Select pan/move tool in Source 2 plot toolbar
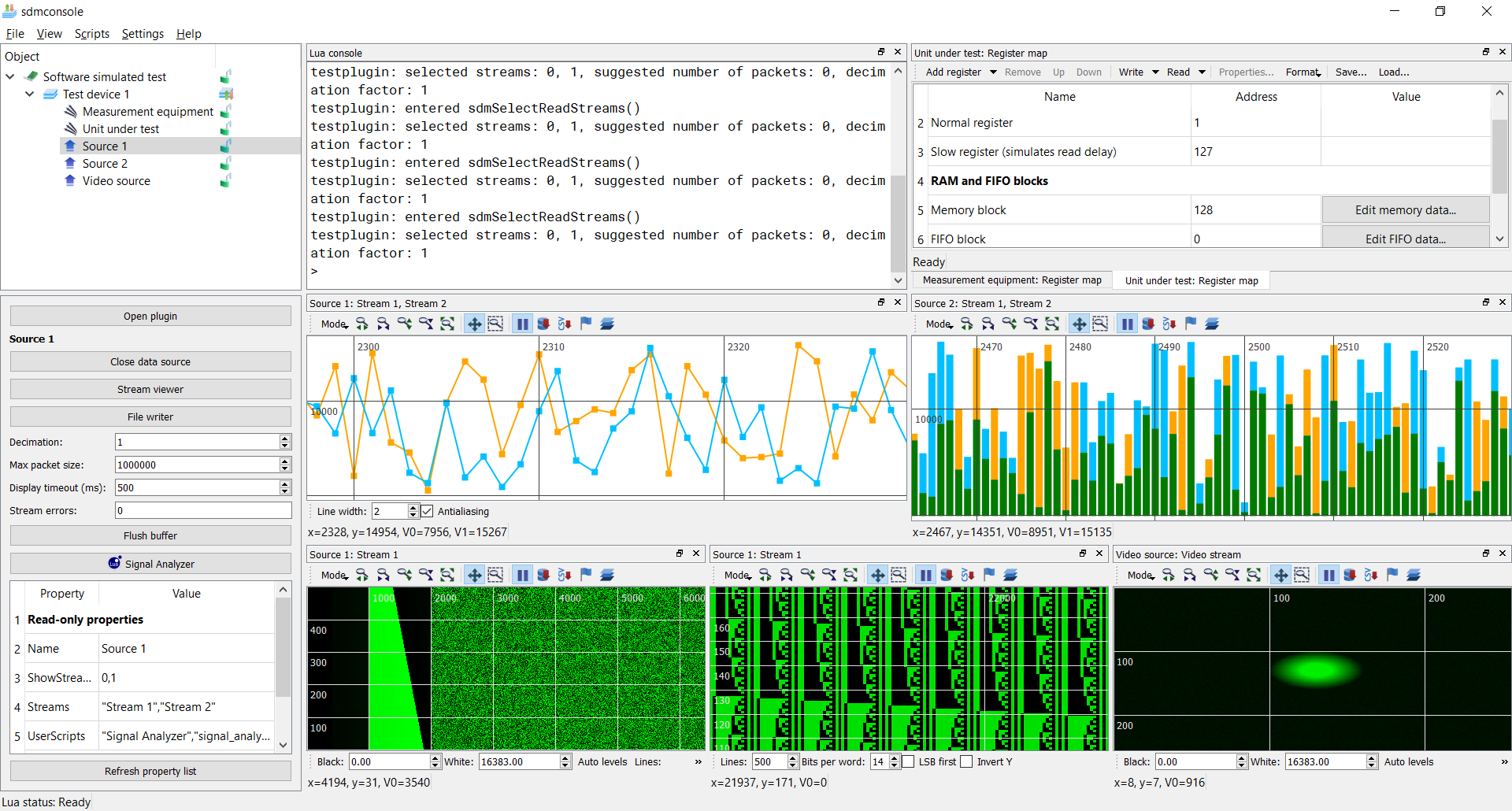 point(1079,324)
